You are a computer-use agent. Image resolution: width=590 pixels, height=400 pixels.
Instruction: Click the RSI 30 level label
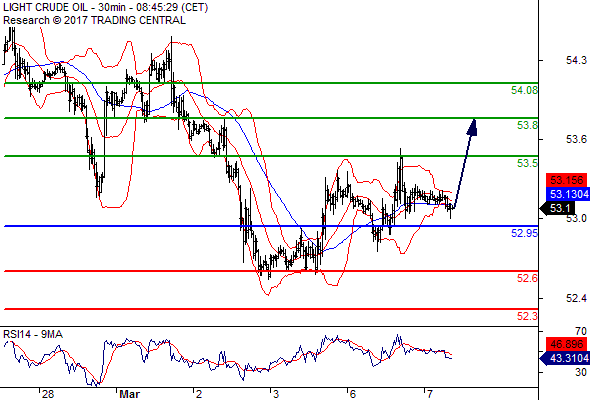[581, 372]
